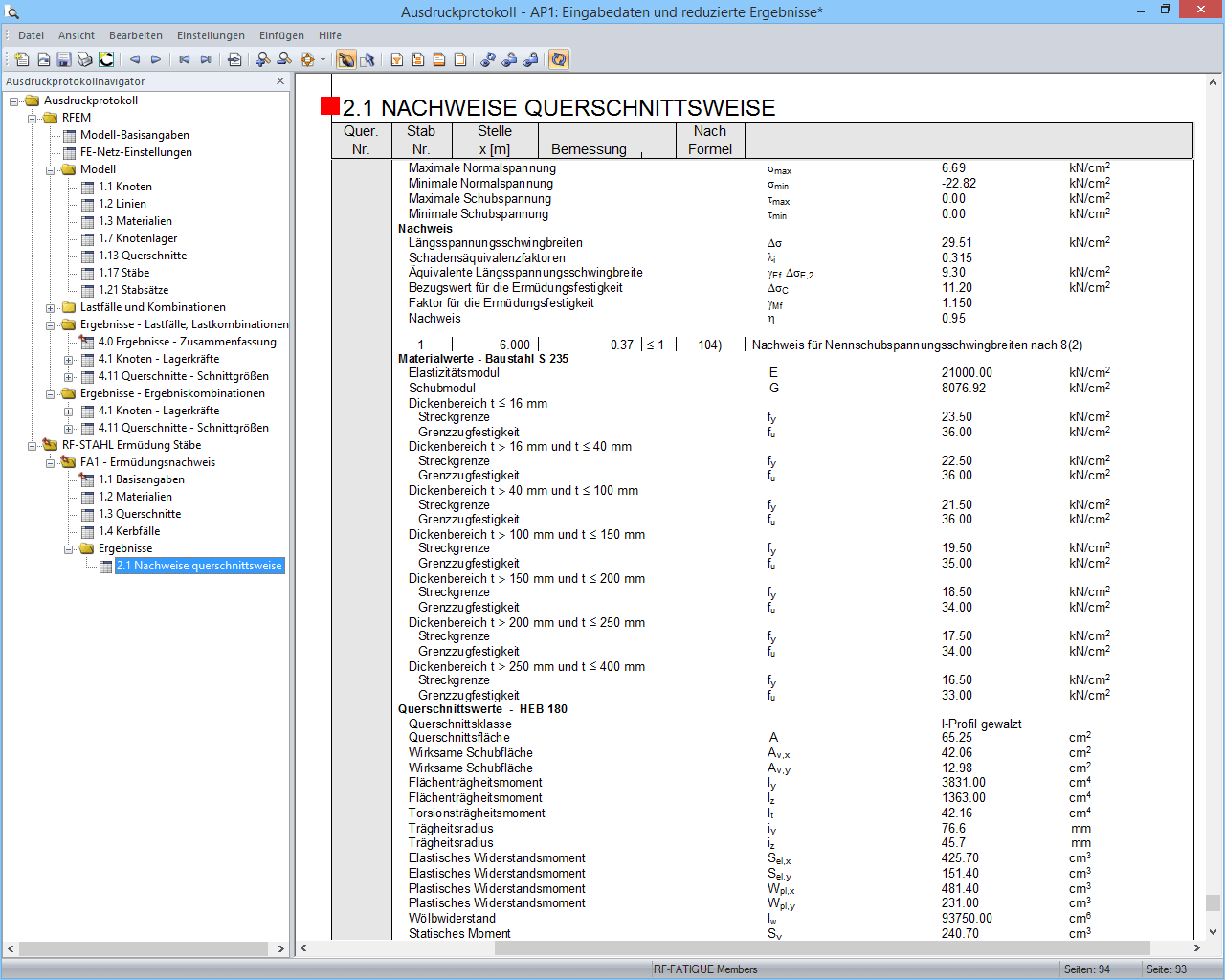Image resolution: width=1225 pixels, height=980 pixels.
Task: Collapse FA1 - Ermüdungsnachweis node
Action: point(51,462)
